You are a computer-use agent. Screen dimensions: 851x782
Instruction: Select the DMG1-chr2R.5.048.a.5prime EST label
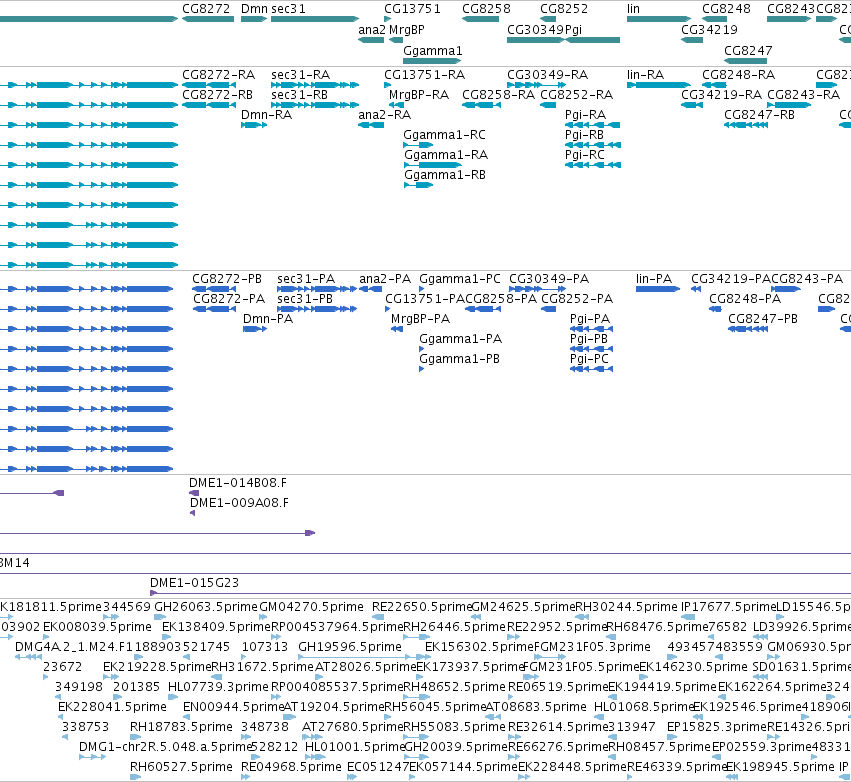(x=166, y=747)
